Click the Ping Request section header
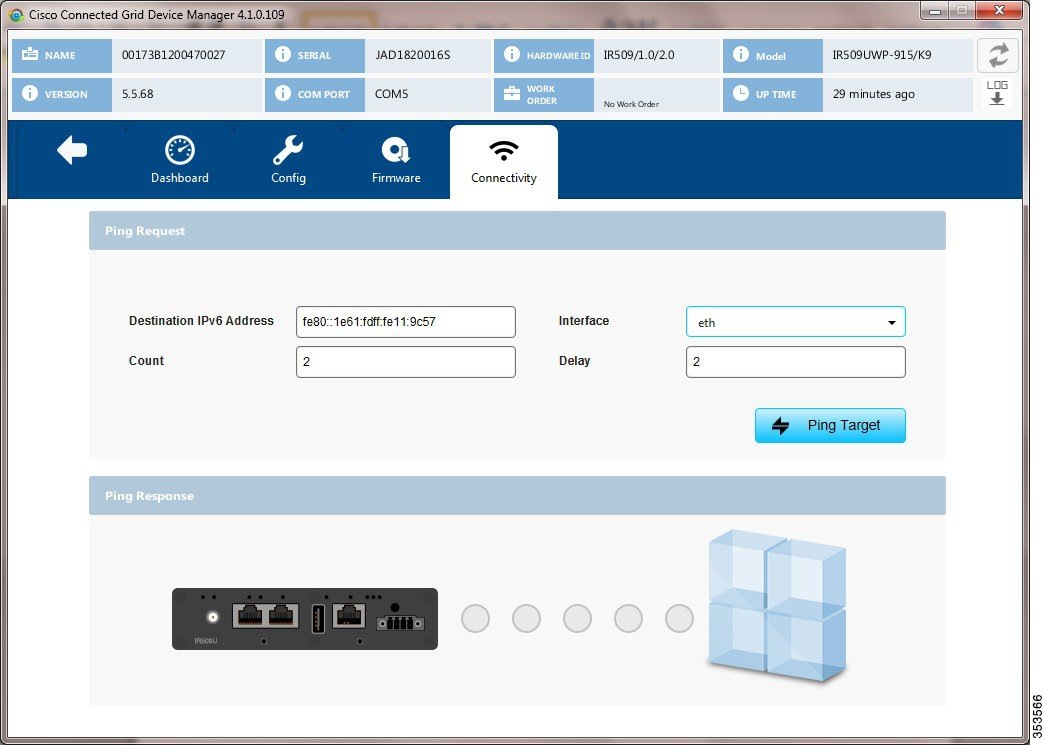 tap(517, 231)
